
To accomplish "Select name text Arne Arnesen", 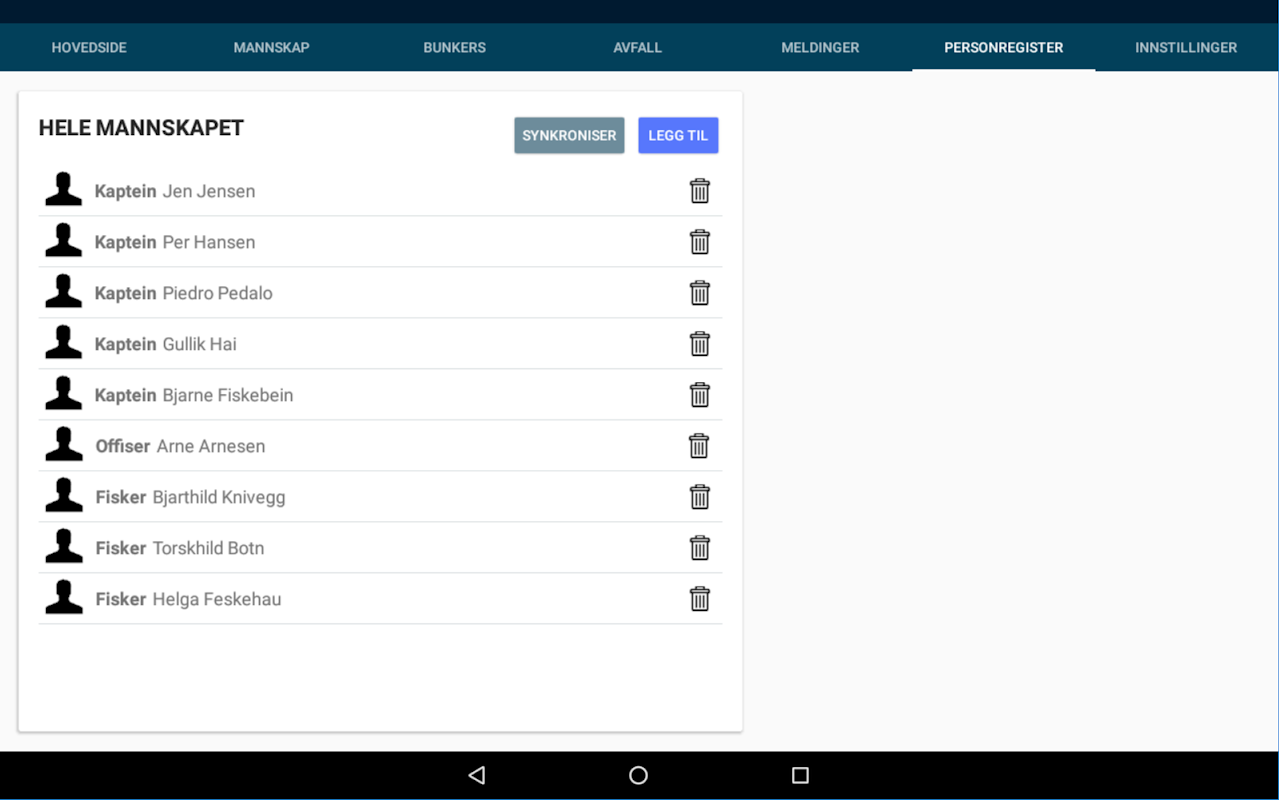I will pos(211,446).
